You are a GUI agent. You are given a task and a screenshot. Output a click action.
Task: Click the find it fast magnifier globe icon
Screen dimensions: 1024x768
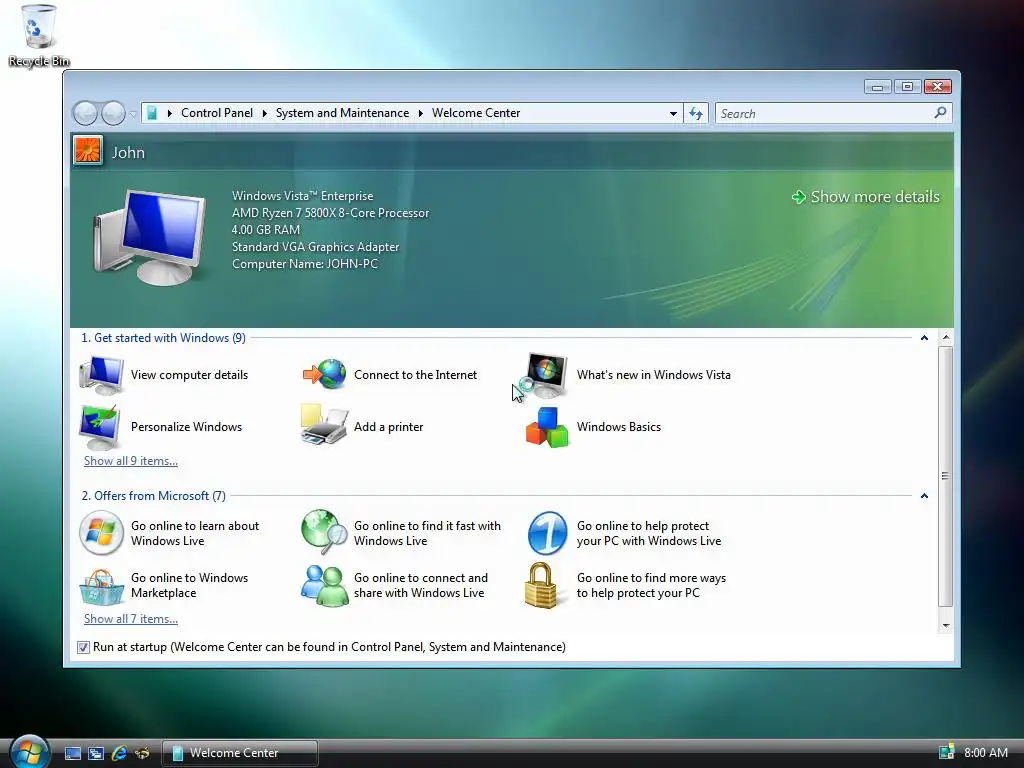[324, 532]
